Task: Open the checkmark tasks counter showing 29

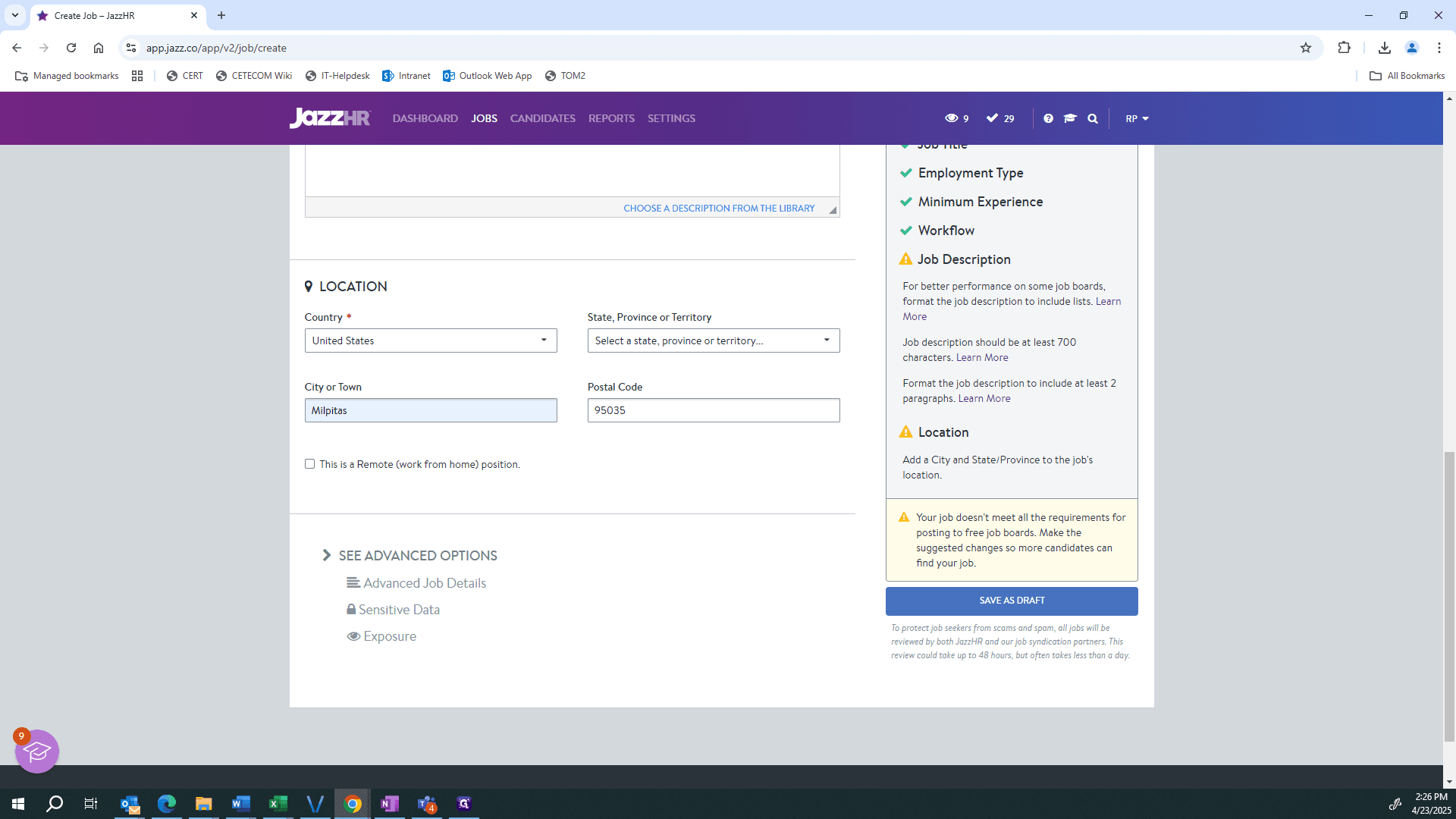Action: 999,118
